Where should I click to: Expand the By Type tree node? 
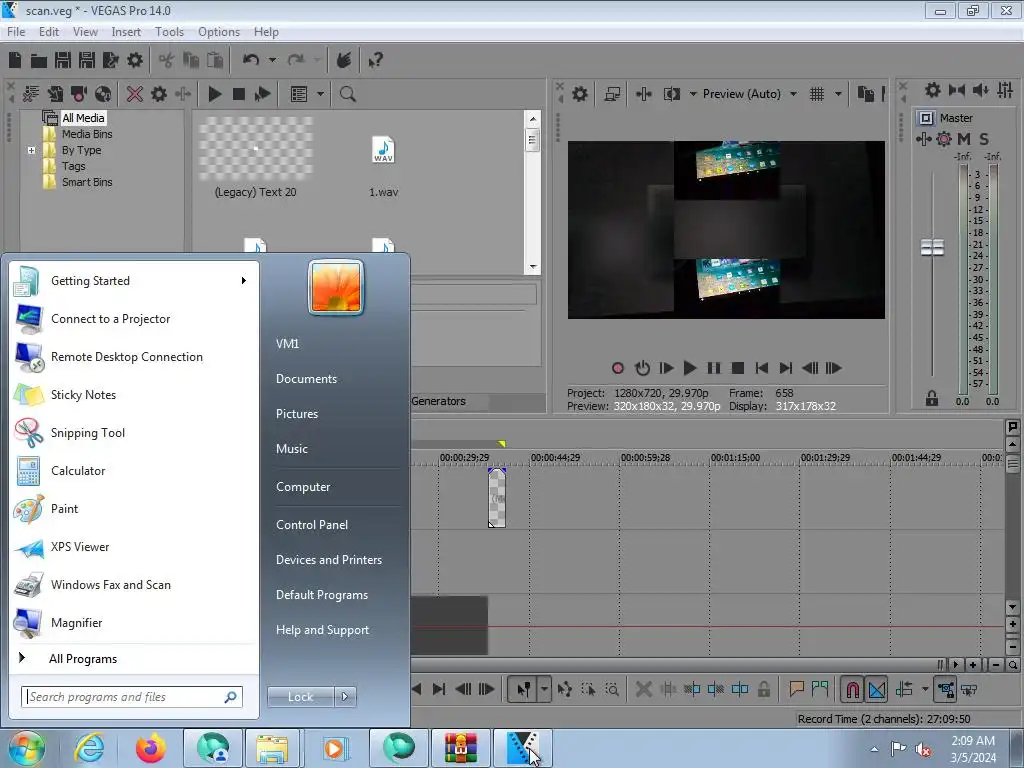31,150
